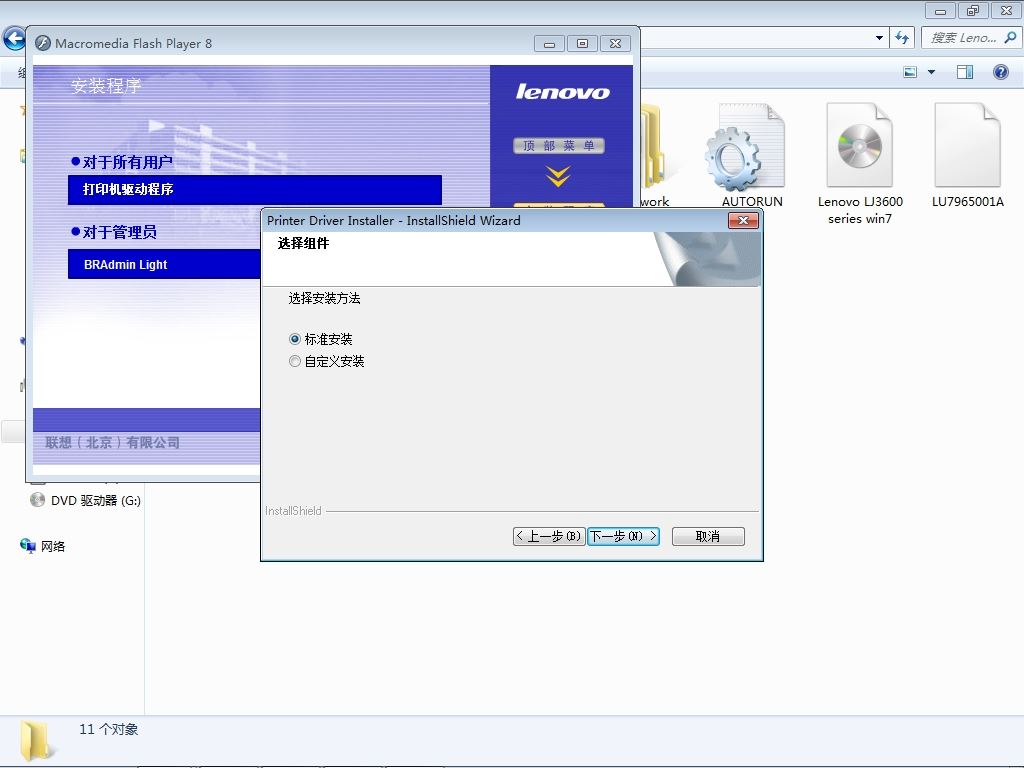1024x768 pixels.
Task: Click the 对于管理员 heading
Action: [120, 232]
